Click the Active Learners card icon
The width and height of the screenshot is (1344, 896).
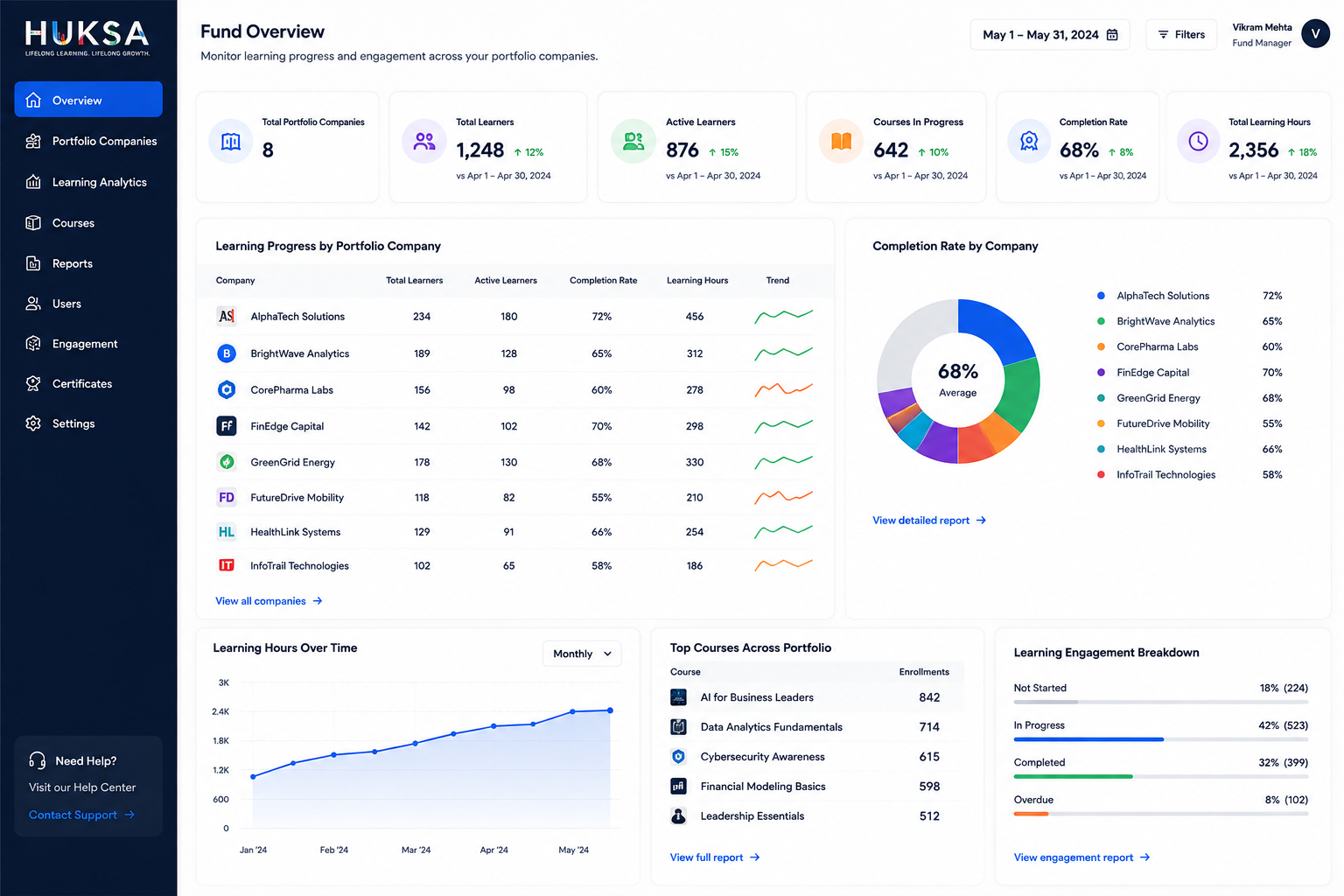tap(633, 141)
